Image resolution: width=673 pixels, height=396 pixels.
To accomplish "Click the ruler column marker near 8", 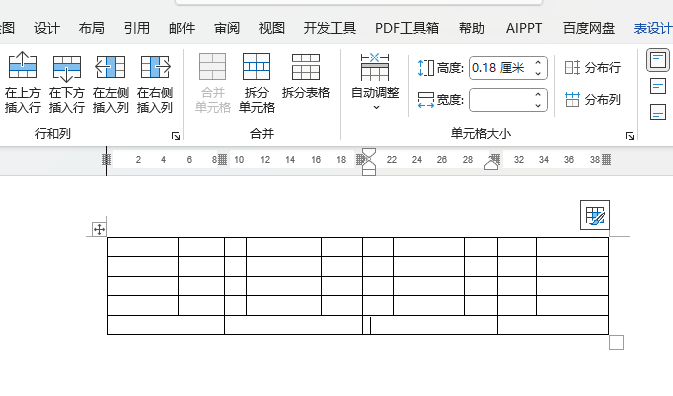I will tap(222, 160).
